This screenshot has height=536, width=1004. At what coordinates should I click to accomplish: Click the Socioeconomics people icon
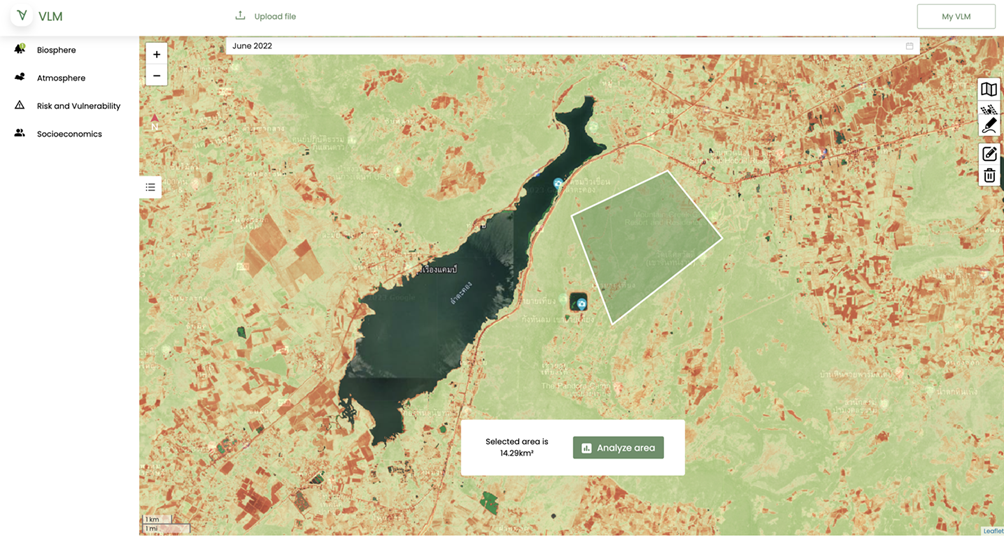(x=20, y=133)
